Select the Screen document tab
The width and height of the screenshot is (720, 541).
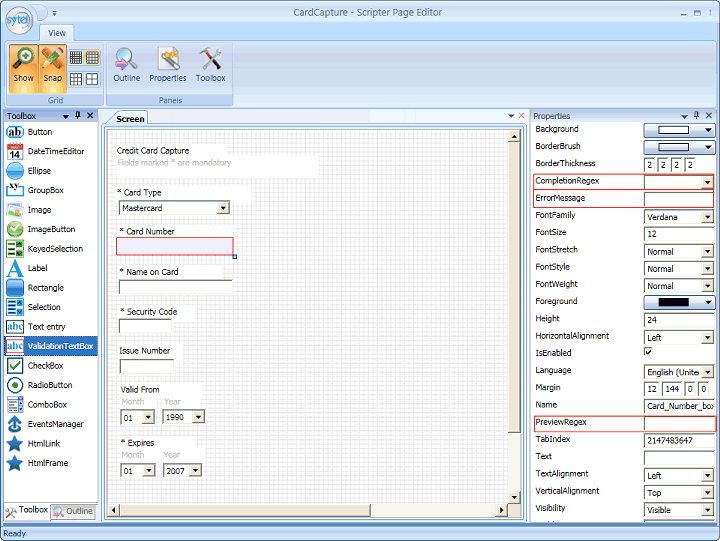(x=130, y=118)
